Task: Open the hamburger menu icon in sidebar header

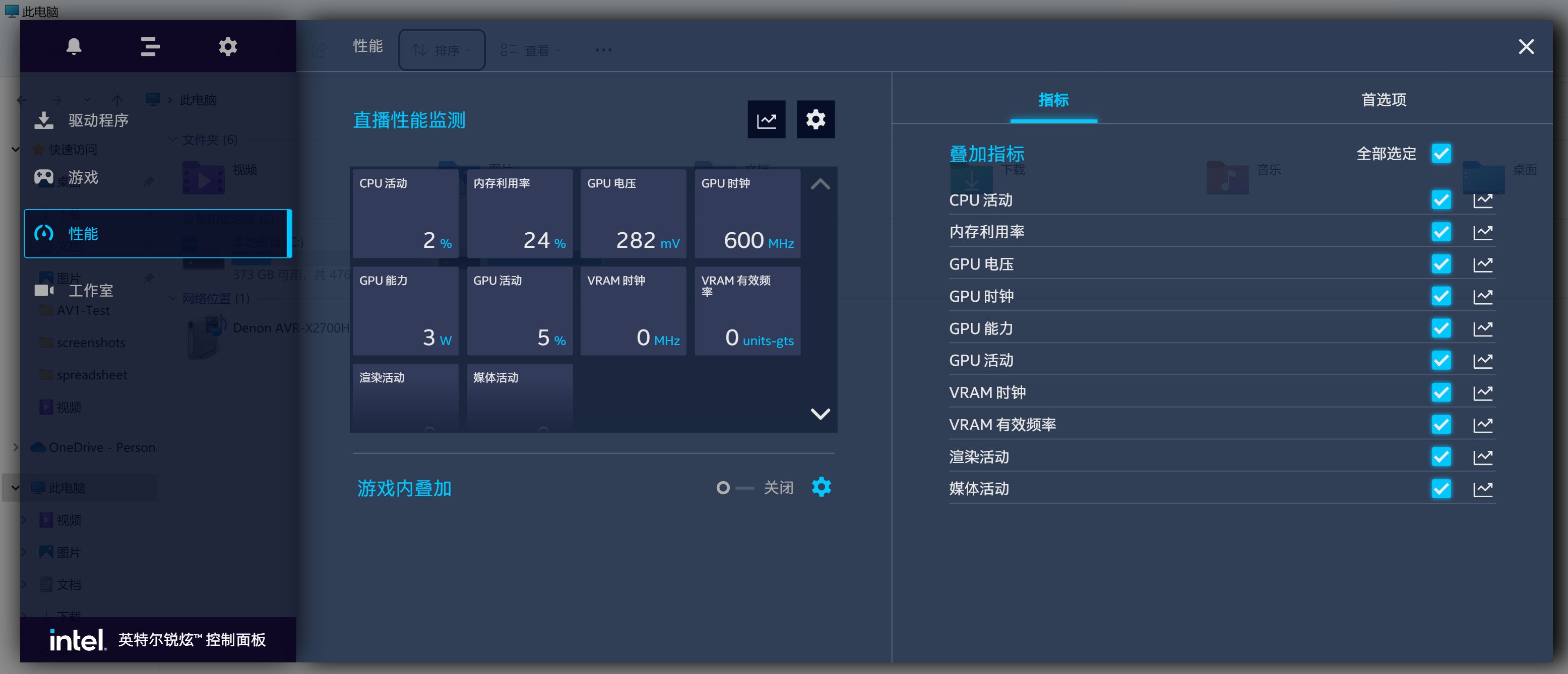Action: (x=150, y=47)
